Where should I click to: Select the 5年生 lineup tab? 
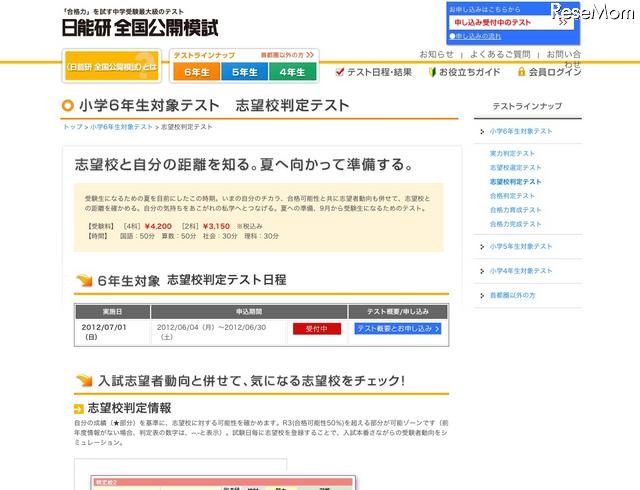[244, 72]
